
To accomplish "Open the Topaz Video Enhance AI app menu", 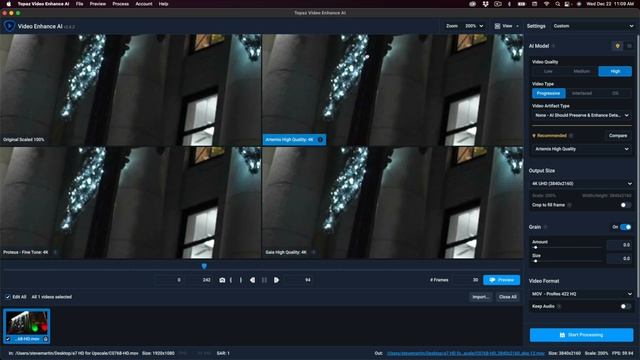I will click(x=43, y=4).
